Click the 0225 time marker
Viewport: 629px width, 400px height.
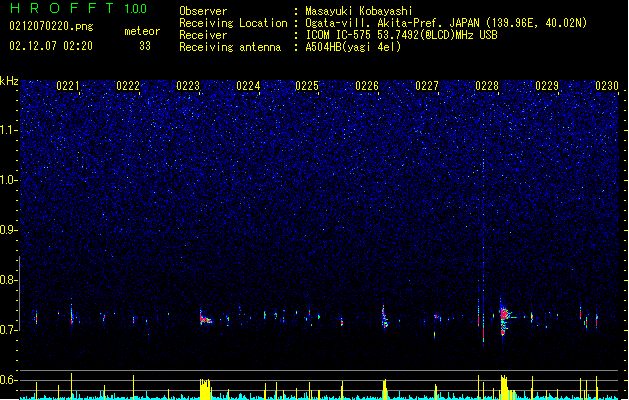[307, 86]
